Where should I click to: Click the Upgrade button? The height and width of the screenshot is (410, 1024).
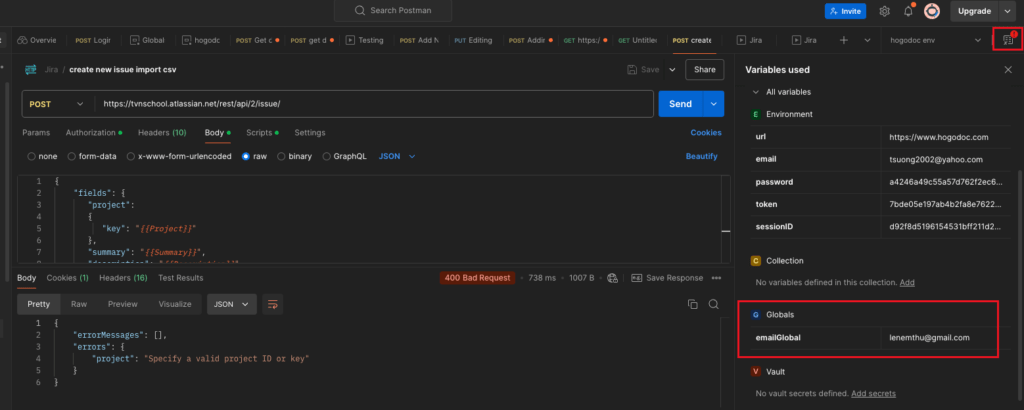tap(974, 11)
